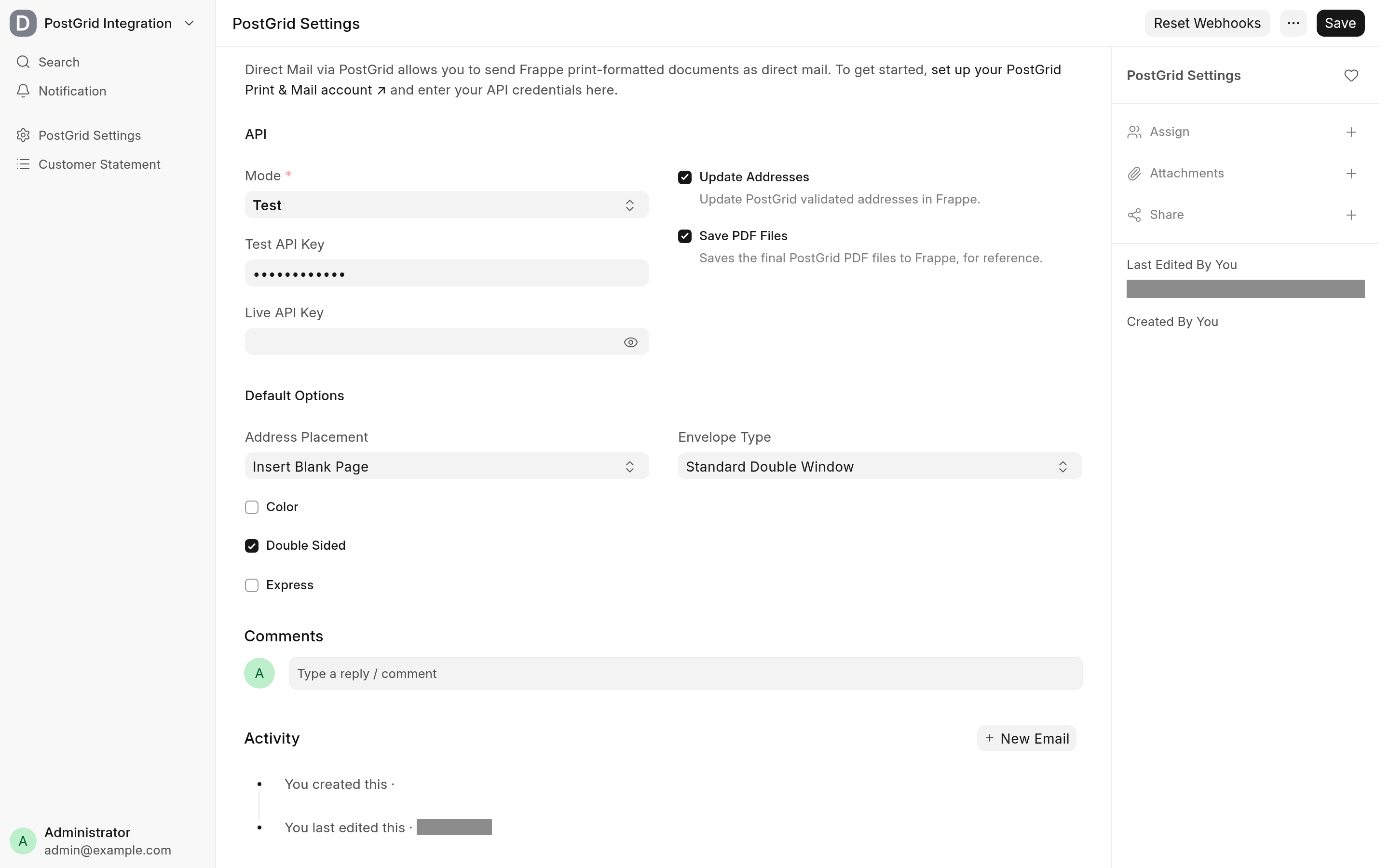1389x868 pixels.
Task: Add an attachment with plus icon
Action: (x=1351, y=174)
